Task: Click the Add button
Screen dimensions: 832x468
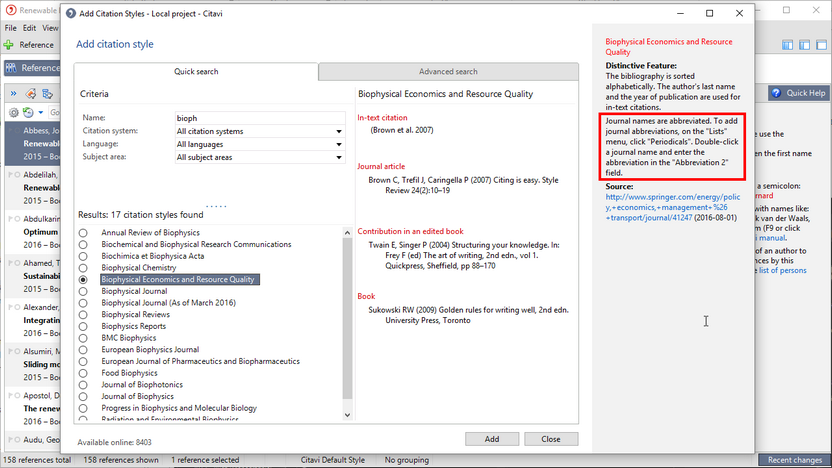Action: coord(492,439)
